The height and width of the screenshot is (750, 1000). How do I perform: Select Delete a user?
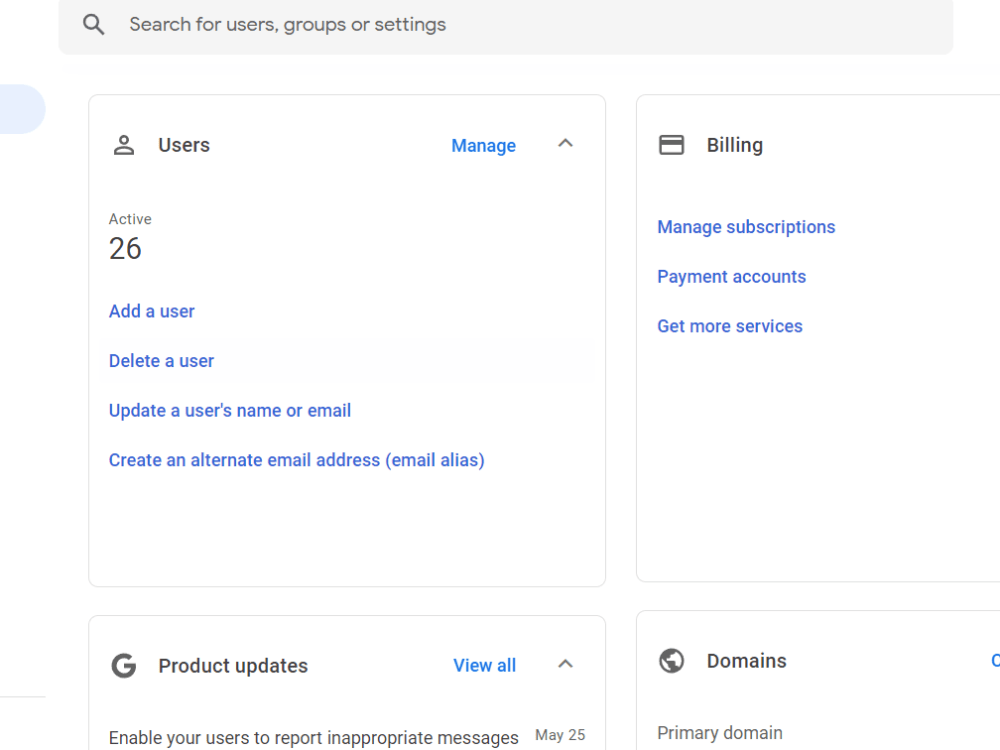coord(161,361)
